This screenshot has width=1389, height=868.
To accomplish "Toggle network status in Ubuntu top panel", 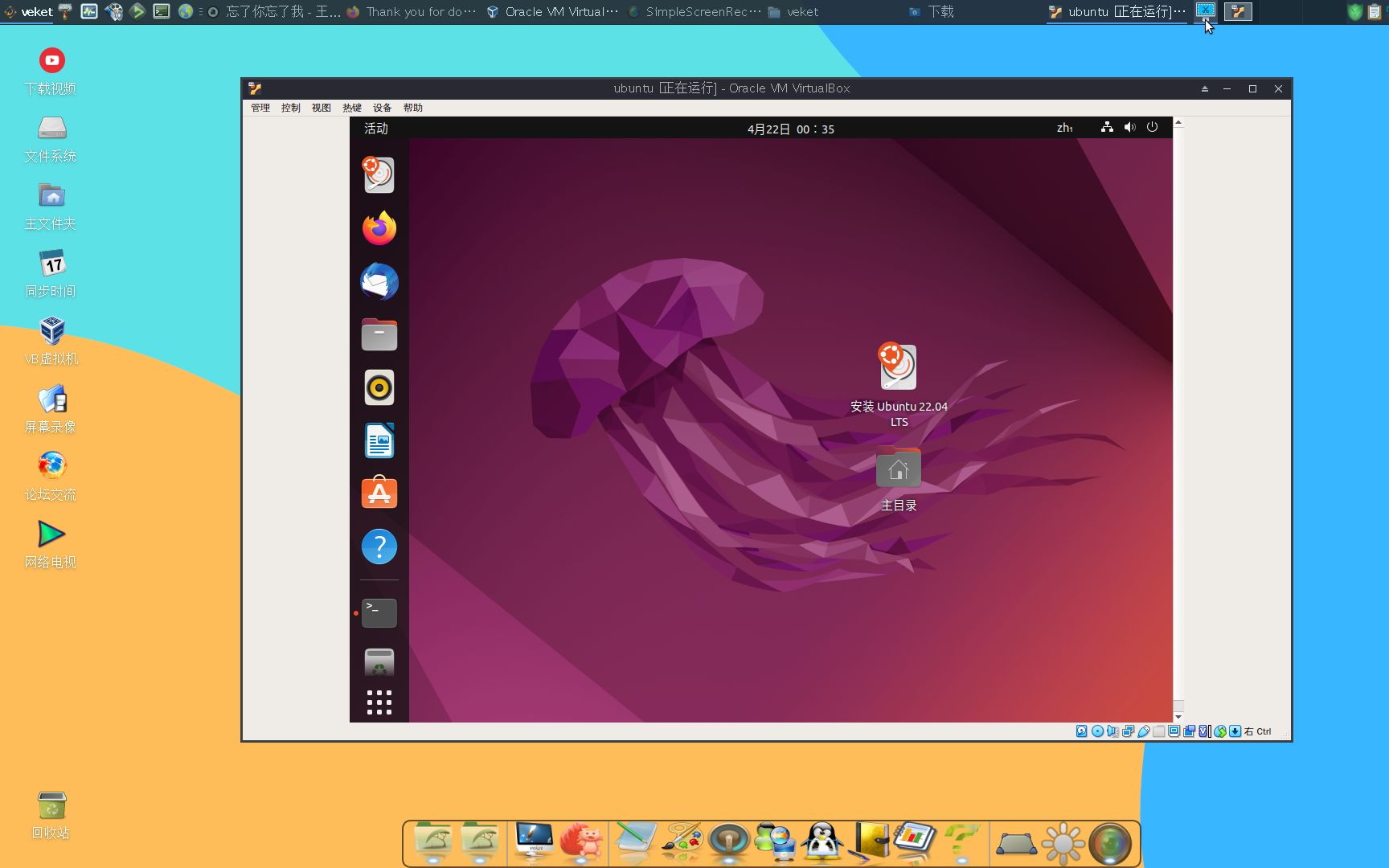I will pos(1107,127).
